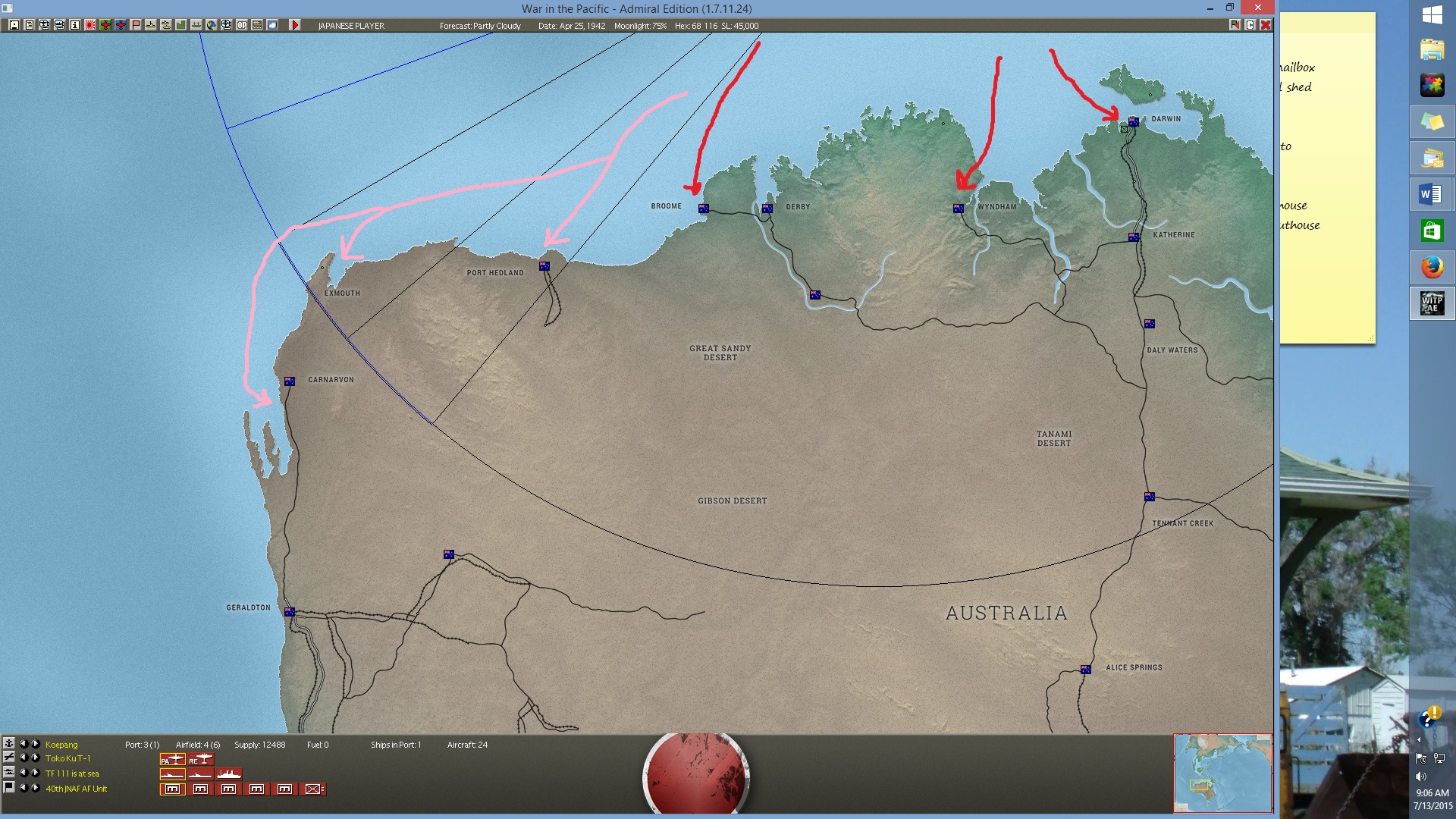Click the blue aircraft toolbar icon
Viewport: 1456px width, 819px height.
(x=121, y=25)
